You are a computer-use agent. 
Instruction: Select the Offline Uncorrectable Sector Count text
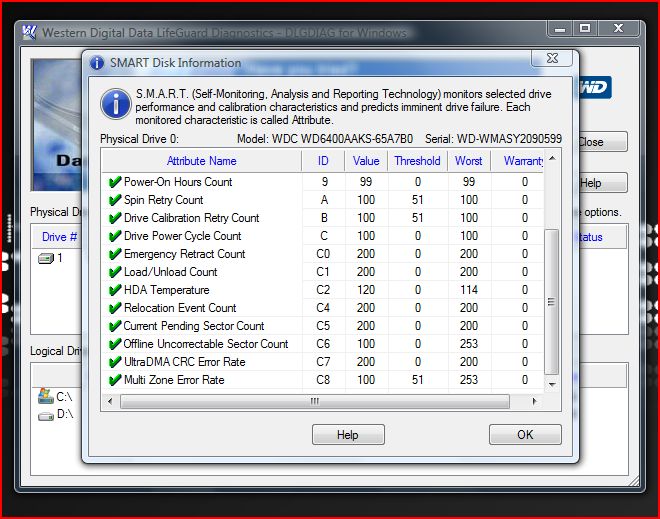[x=206, y=344]
